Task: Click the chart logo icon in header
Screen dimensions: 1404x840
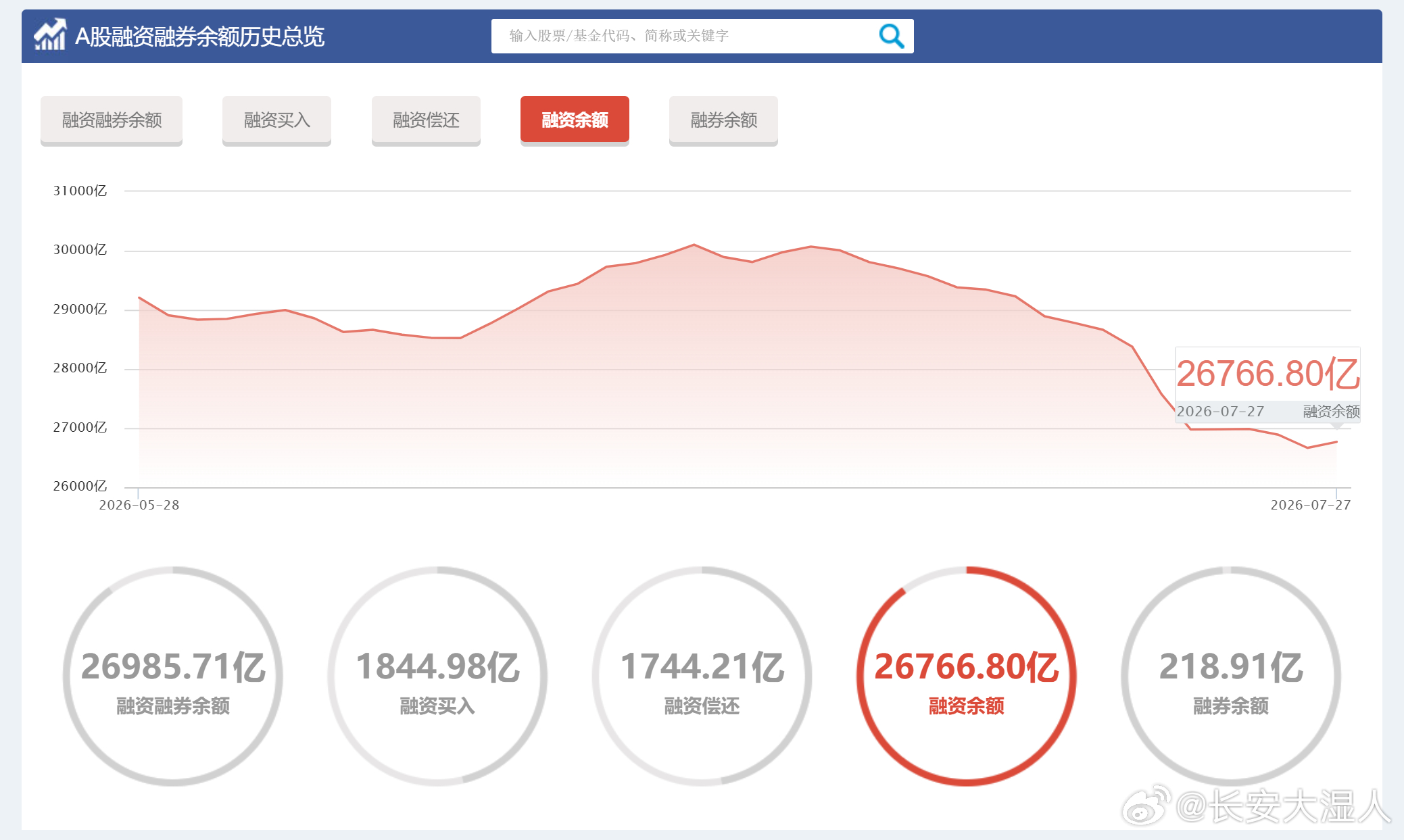Action: [x=50, y=34]
